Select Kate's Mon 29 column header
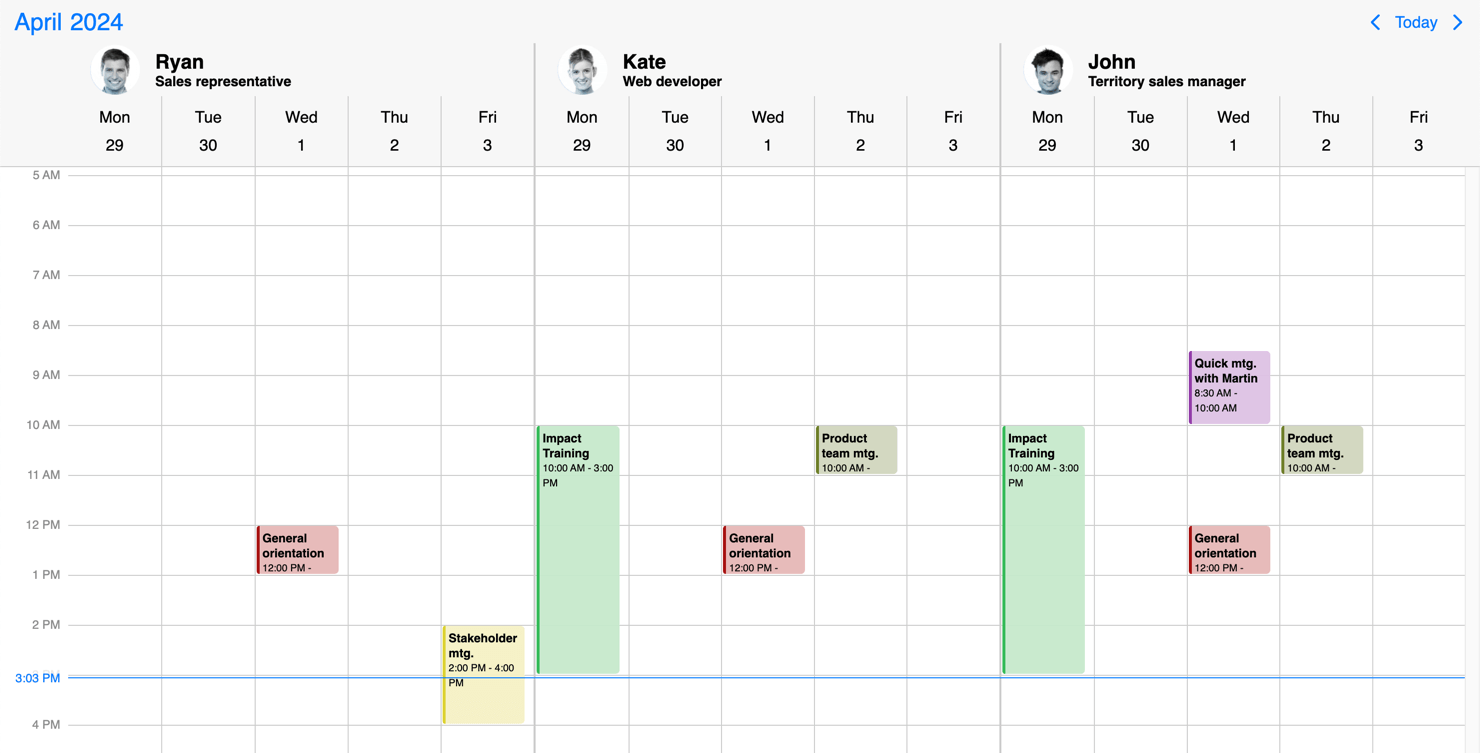 (x=582, y=131)
